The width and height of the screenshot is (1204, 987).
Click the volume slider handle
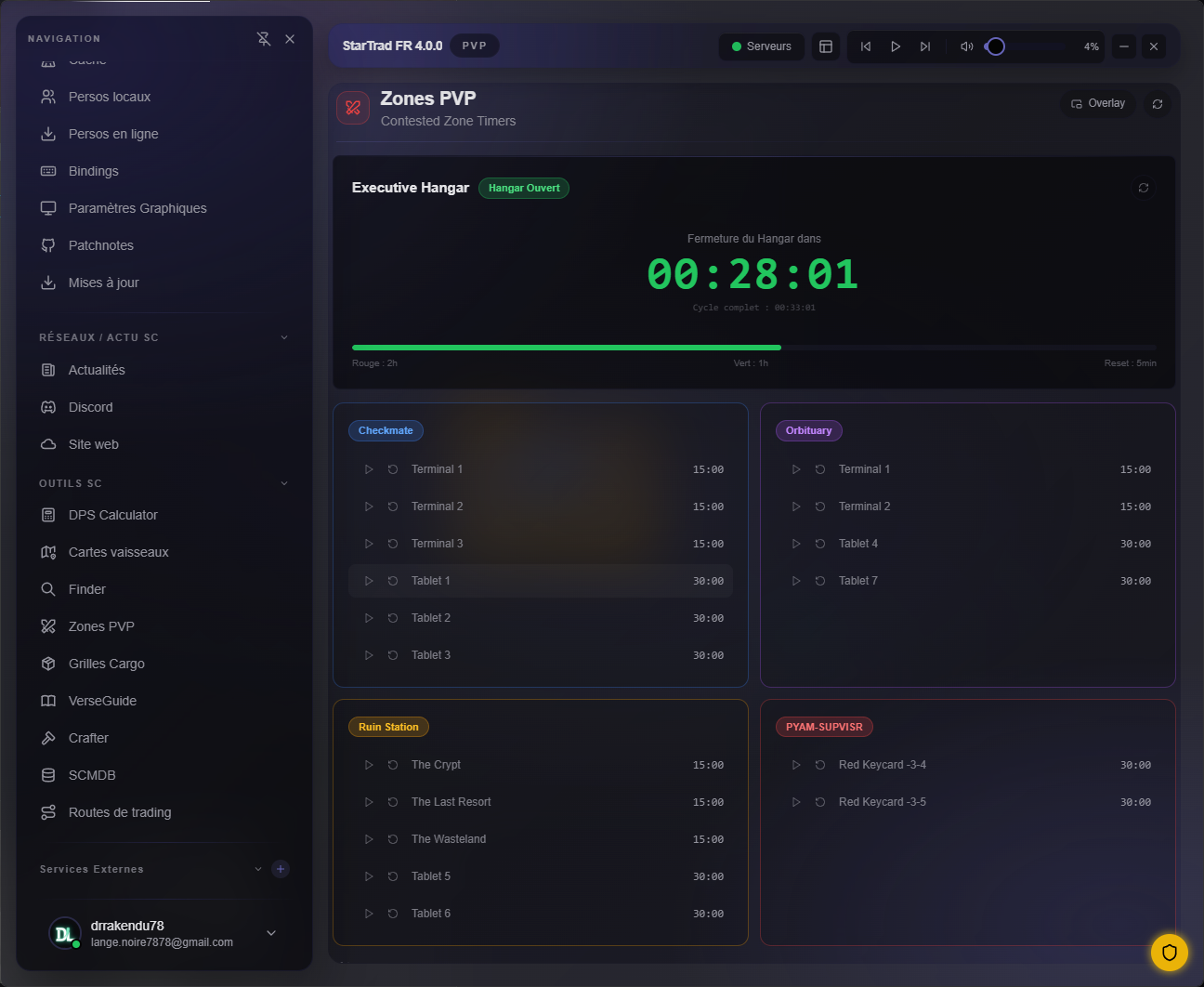[996, 46]
